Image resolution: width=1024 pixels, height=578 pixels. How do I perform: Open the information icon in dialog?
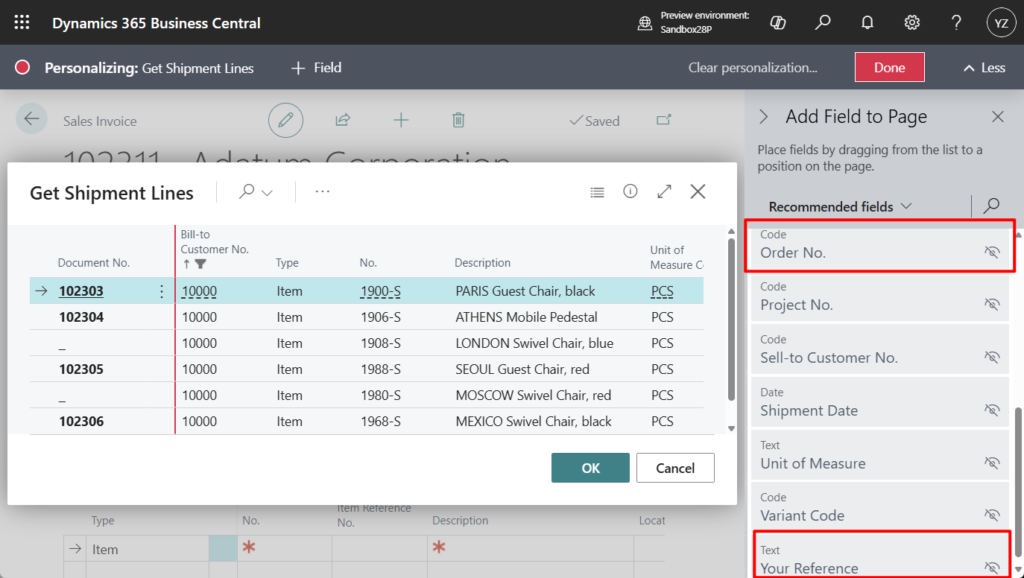click(x=630, y=192)
